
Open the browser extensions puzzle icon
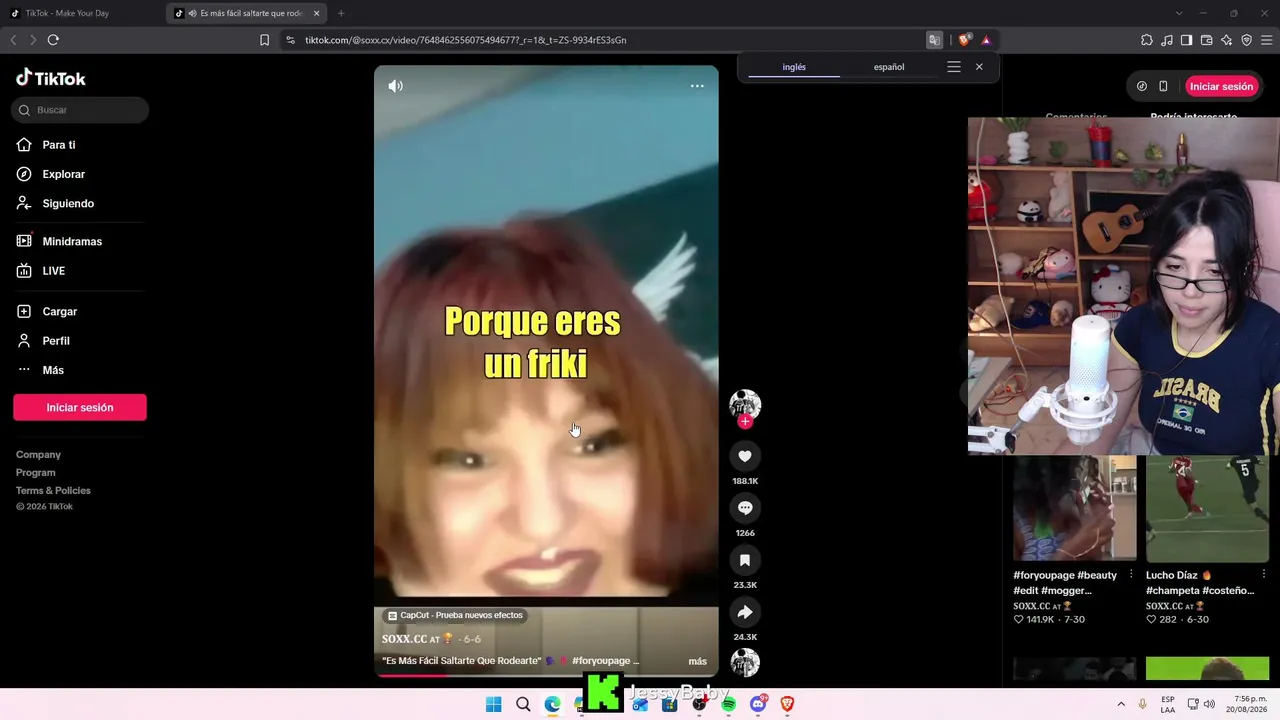pos(1147,40)
